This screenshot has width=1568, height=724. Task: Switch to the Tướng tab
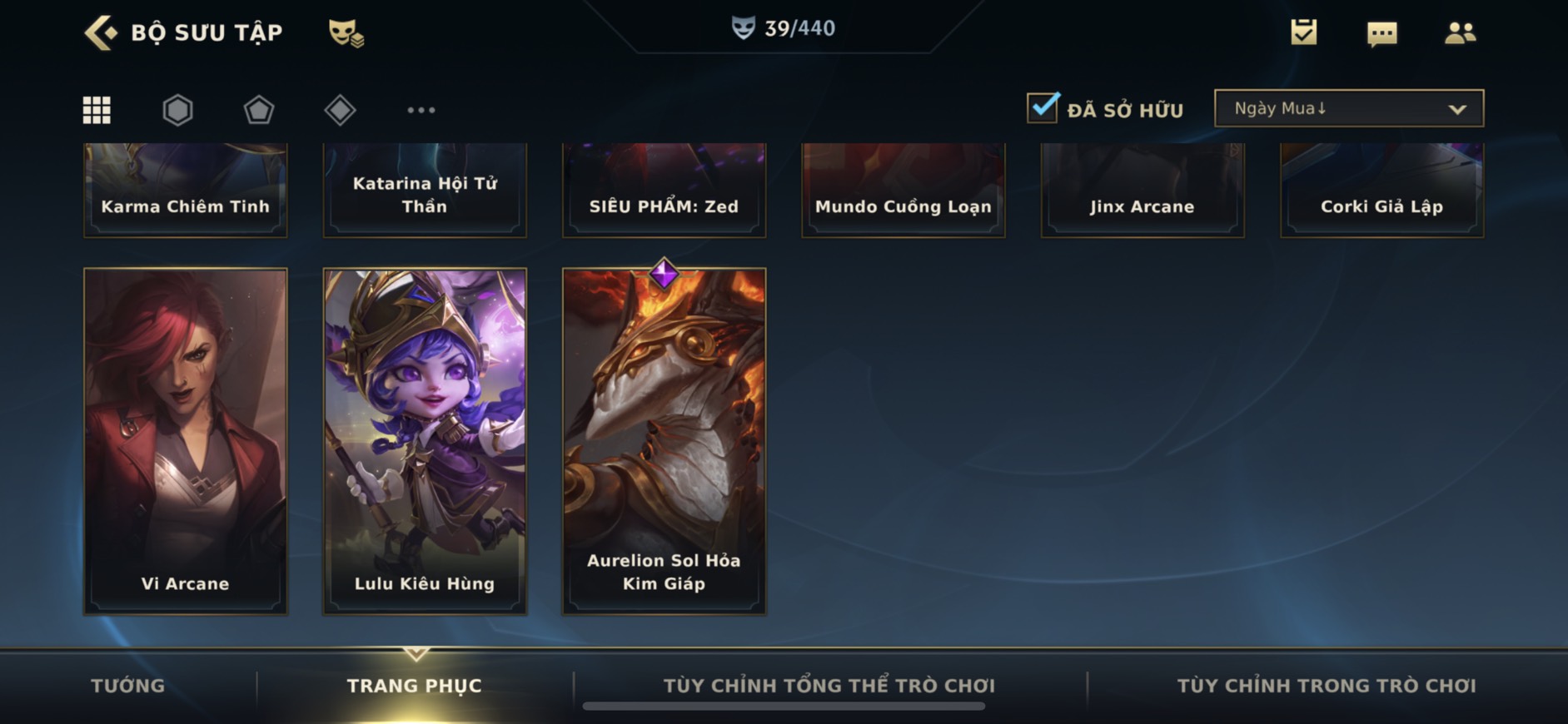(x=127, y=686)
